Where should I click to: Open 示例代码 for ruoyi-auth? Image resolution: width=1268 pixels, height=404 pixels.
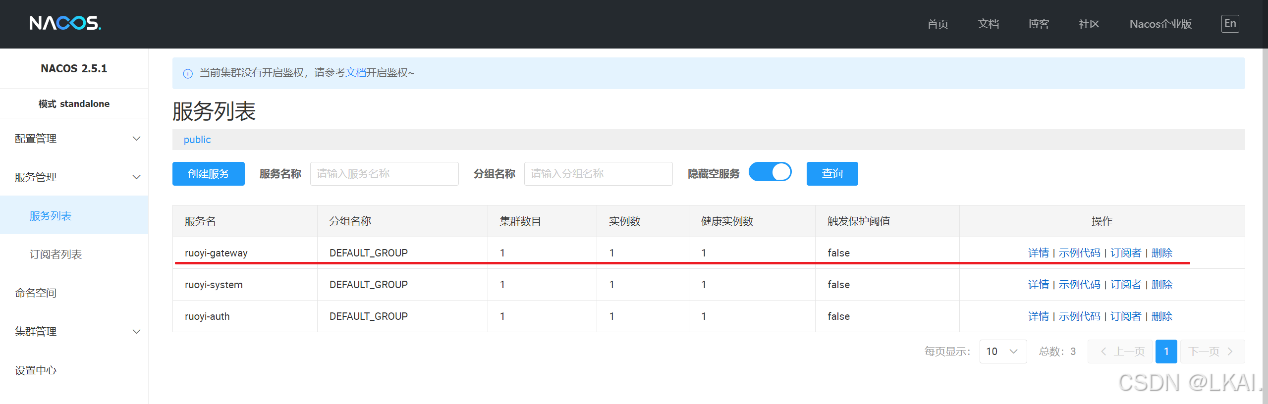coord(1079,316)
